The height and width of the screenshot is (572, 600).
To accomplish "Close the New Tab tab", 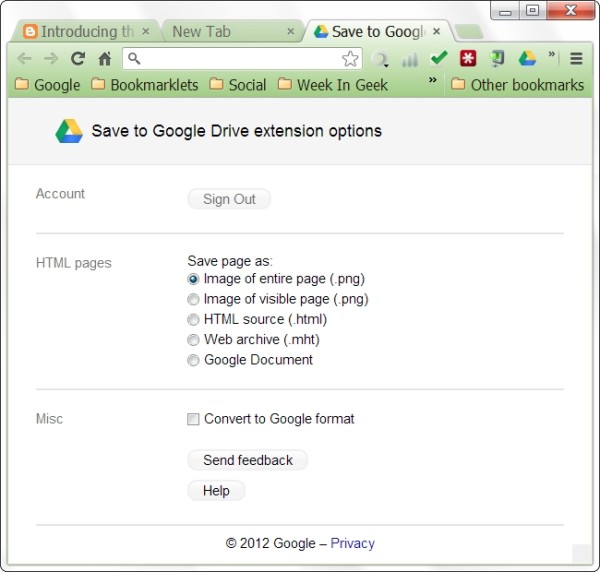I will click(x=291, y=31).
